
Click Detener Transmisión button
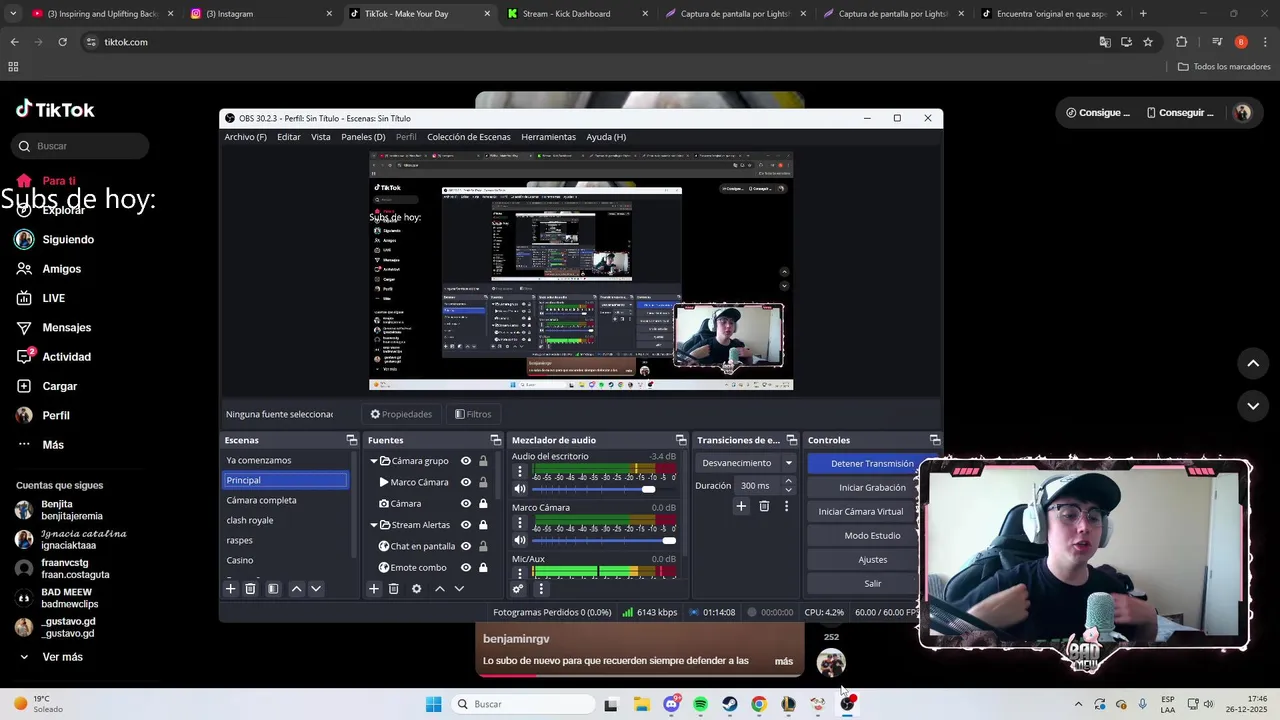pos(872,463)
